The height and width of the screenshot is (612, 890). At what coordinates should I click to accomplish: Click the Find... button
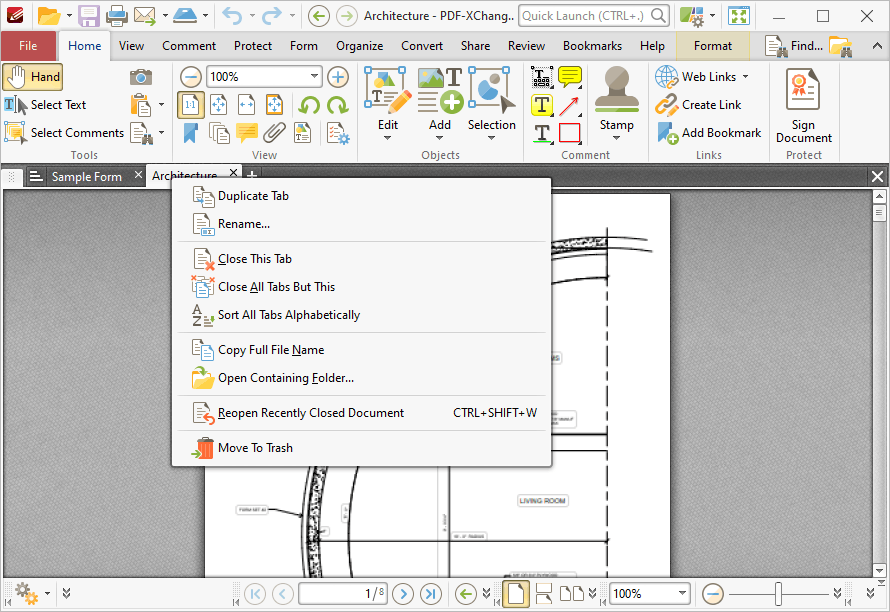[793, 46]
